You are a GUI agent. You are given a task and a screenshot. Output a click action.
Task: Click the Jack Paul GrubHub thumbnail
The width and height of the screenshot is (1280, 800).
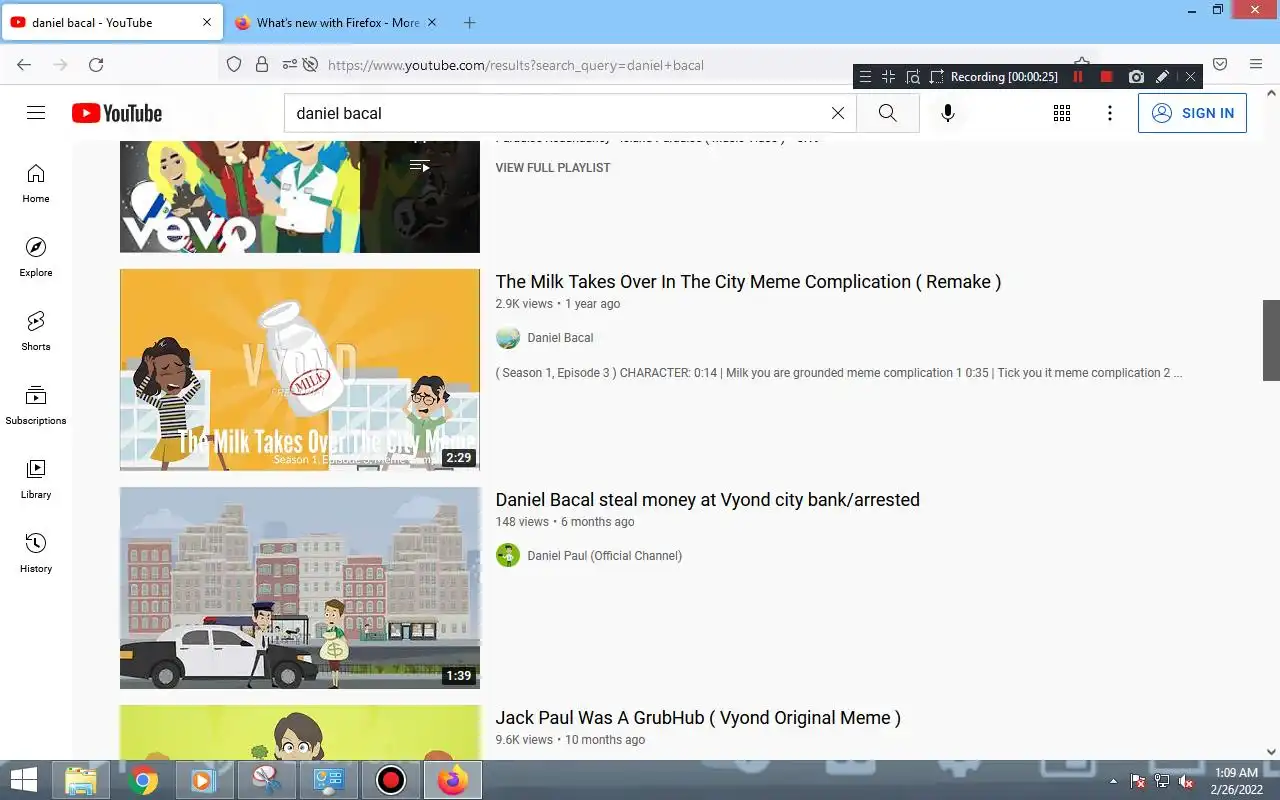[x=300, y=732]
